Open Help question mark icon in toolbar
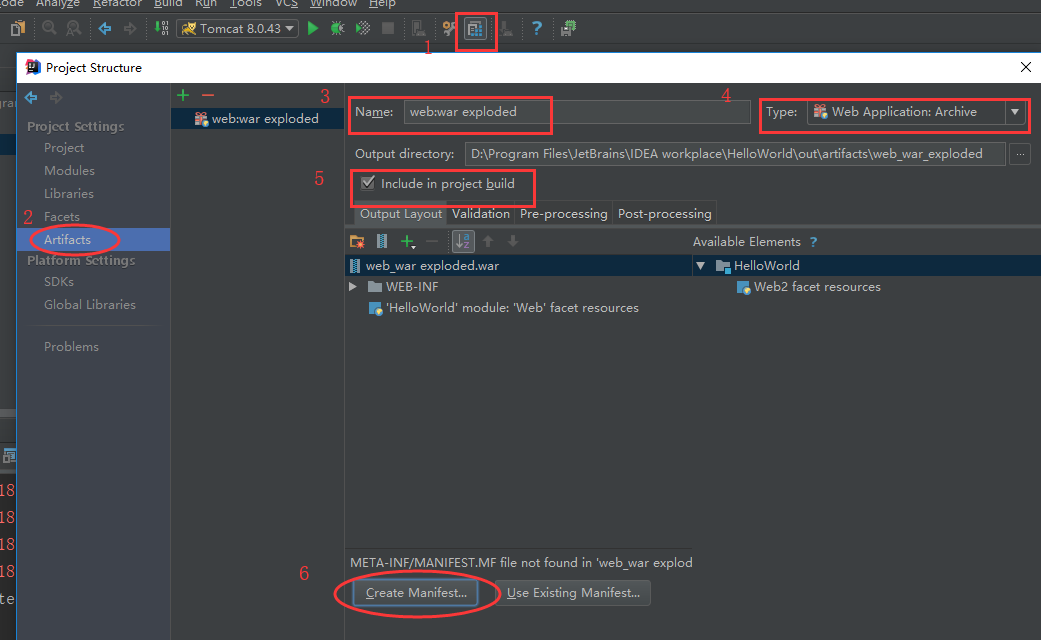1041x640 pixels. 537,28
